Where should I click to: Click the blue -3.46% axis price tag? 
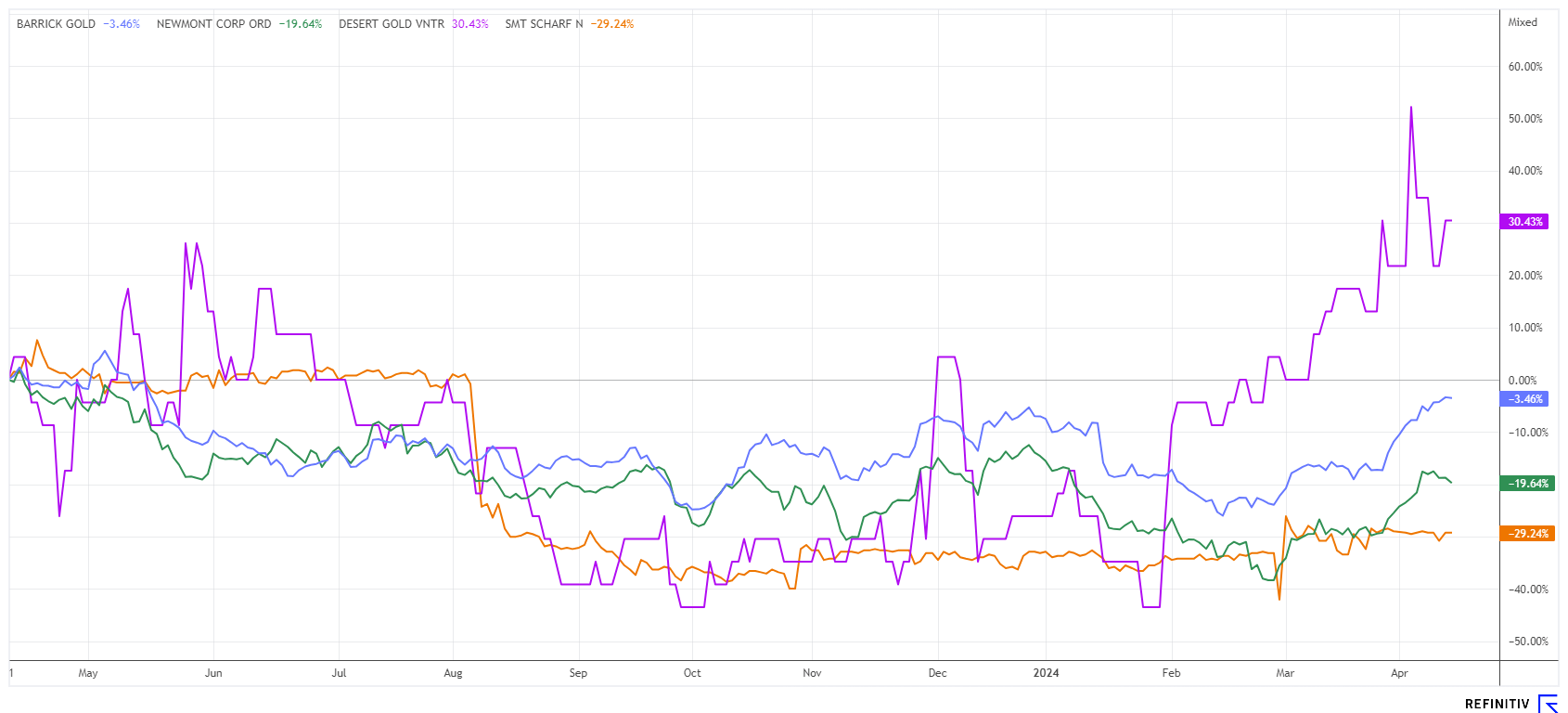[x=1524, y=399]
